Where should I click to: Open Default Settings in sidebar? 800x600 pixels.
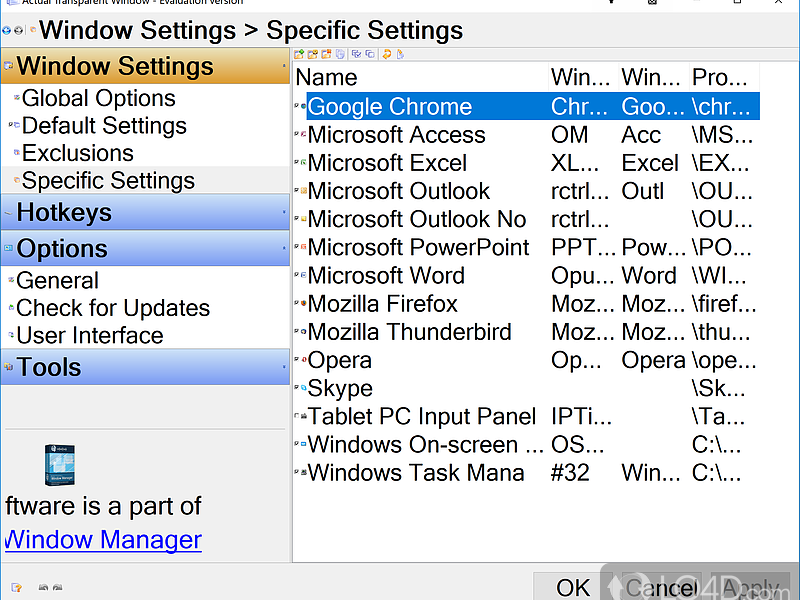[x=104, y=126]
